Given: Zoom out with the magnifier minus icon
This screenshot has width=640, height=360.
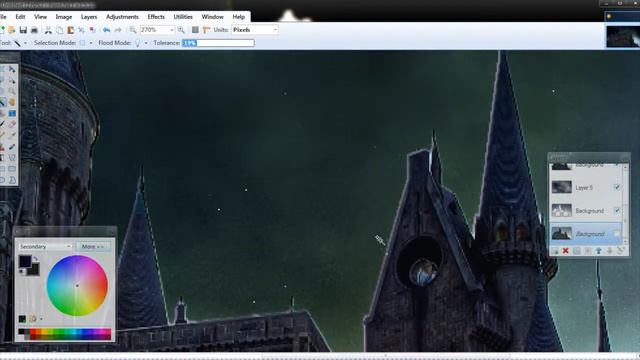Looking at the screenshot, I should (133, 30).
